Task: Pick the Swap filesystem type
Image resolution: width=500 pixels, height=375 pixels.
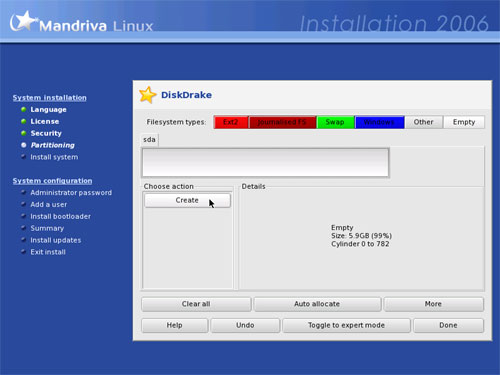Action: click(335, 122)
